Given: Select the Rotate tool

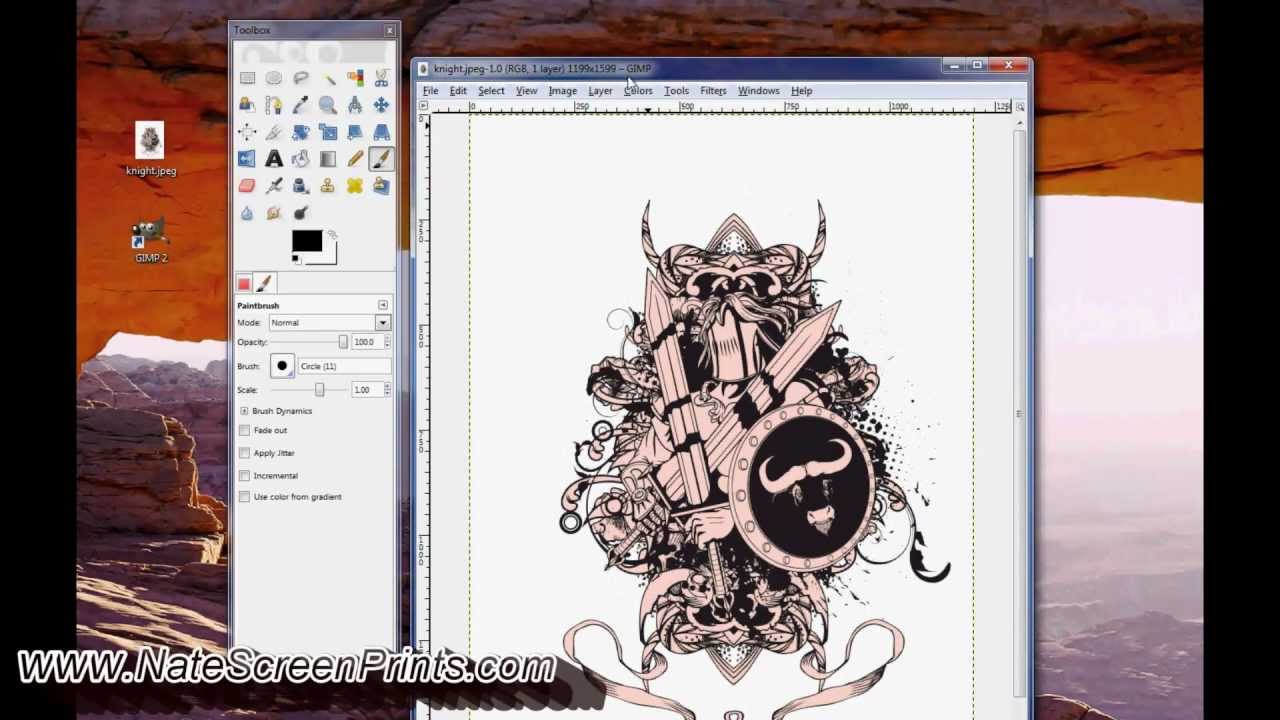Looking at the screenshot, I should pos(301,132).
